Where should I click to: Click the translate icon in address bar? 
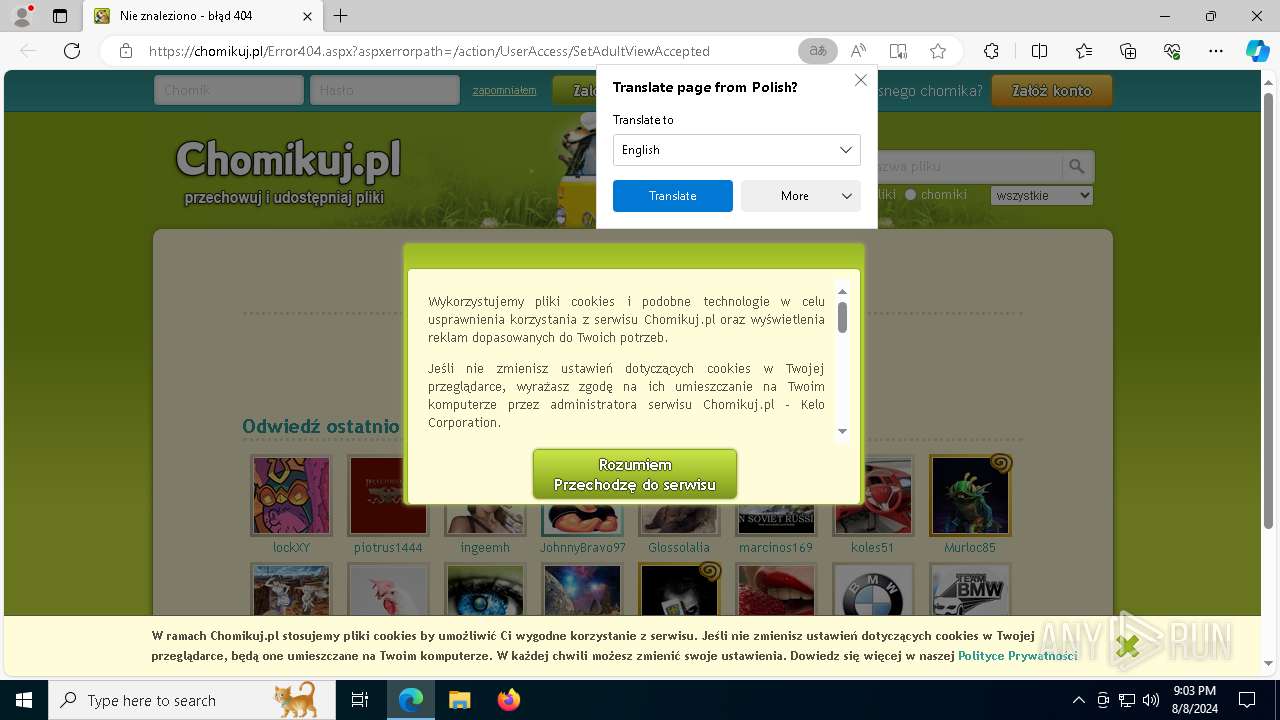point(818,51)
